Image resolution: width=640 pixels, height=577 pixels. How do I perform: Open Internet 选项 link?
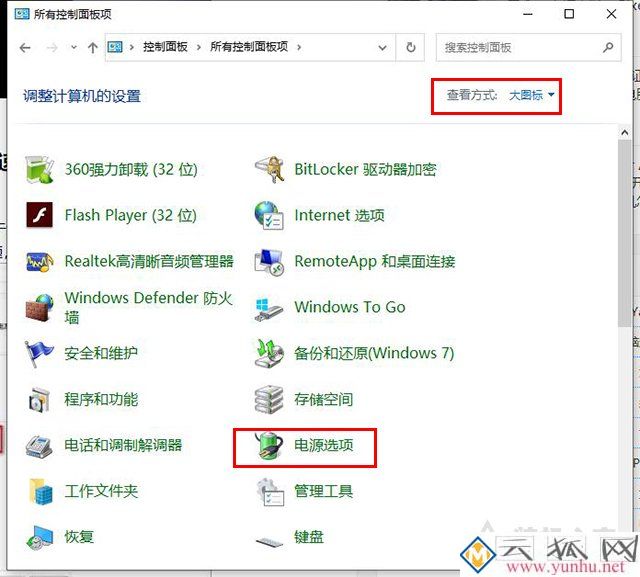[x=340, y=215]
